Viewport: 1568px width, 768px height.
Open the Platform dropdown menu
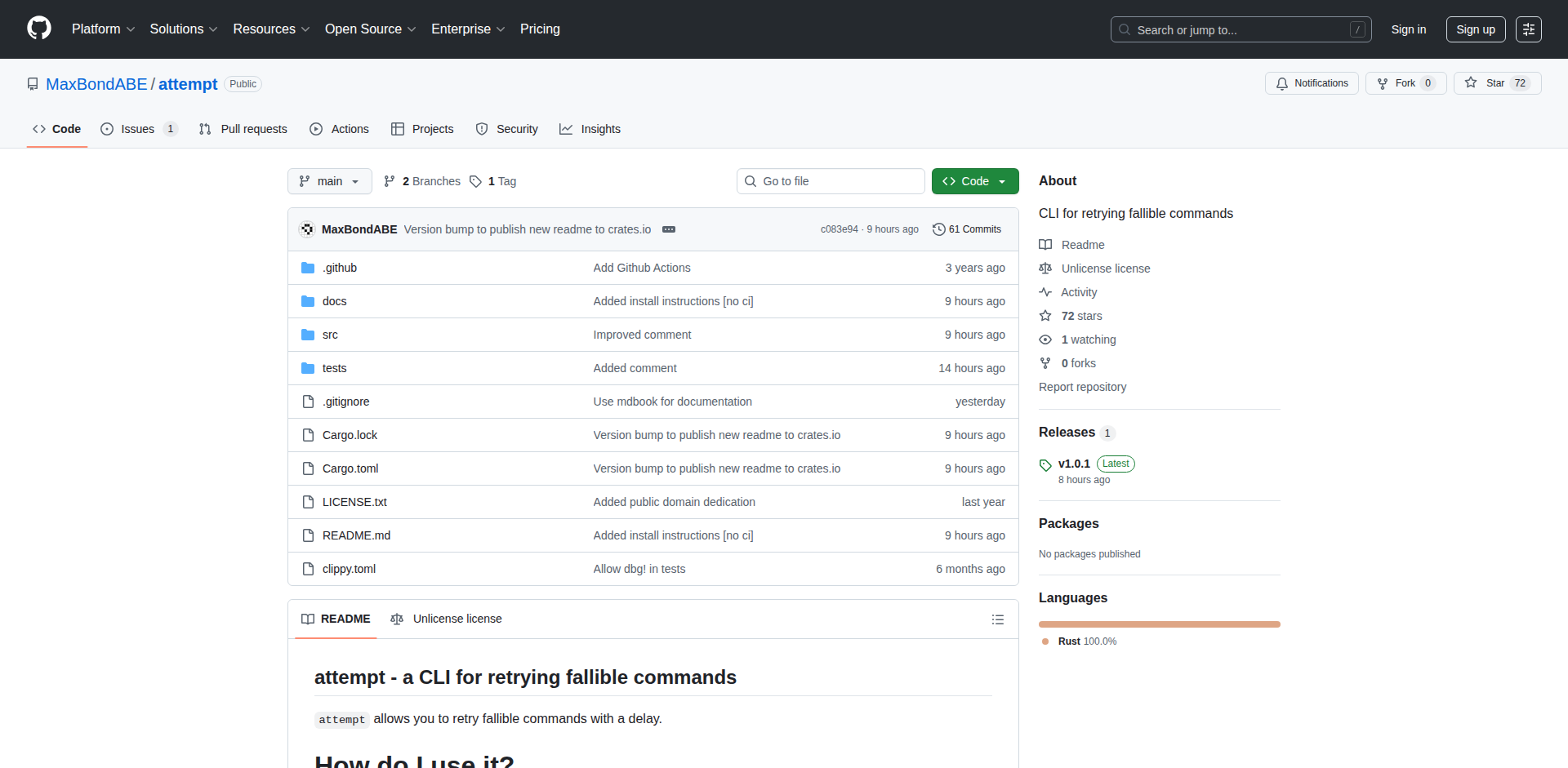point(103,29)
